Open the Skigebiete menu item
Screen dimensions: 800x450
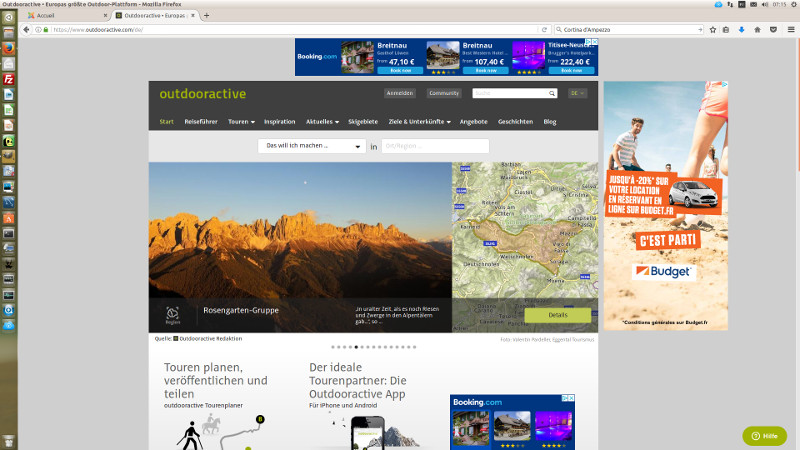[x=363, y=122]
